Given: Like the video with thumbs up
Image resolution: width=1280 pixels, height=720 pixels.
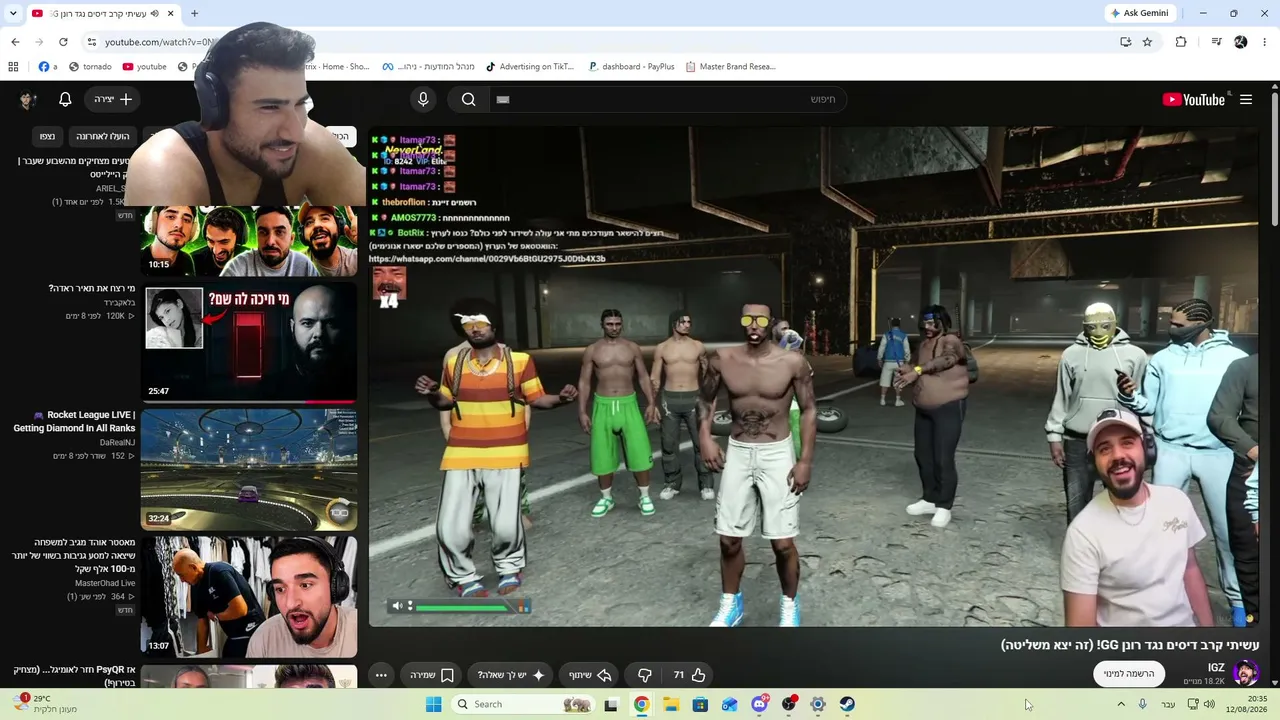Looking at the screenshot, I should (x=688, y=675).
